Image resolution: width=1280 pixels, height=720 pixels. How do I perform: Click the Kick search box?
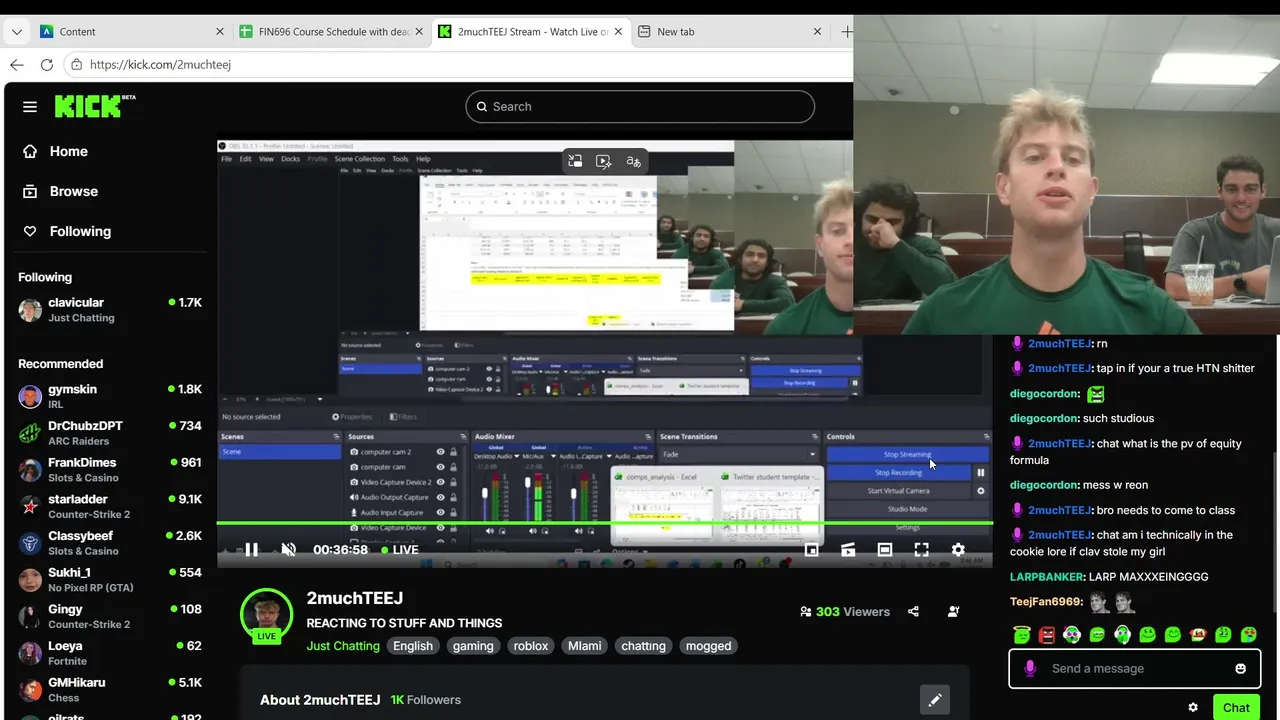coord(640,107)
